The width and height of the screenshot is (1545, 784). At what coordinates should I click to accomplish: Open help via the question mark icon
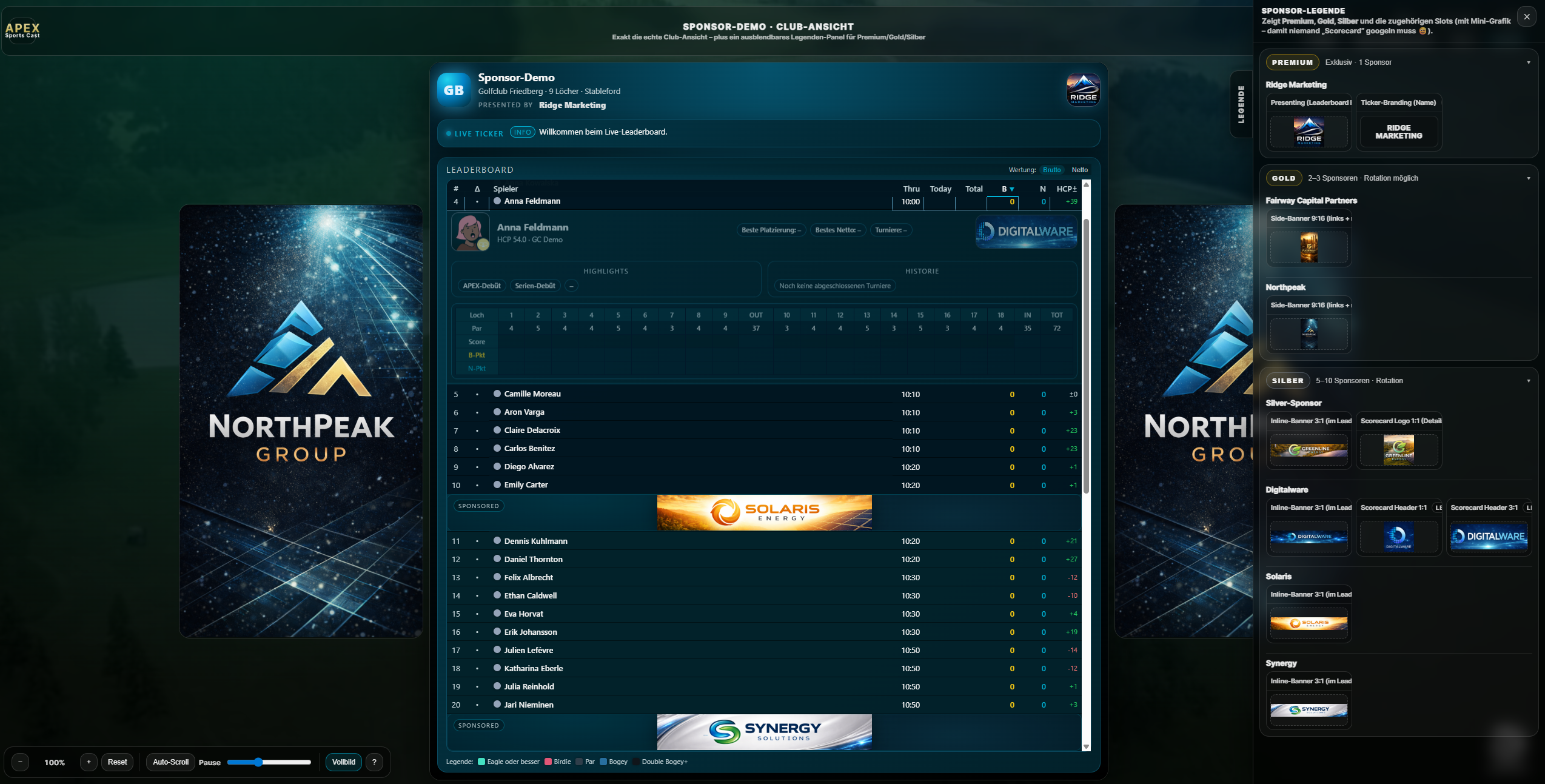coord(374,762)
